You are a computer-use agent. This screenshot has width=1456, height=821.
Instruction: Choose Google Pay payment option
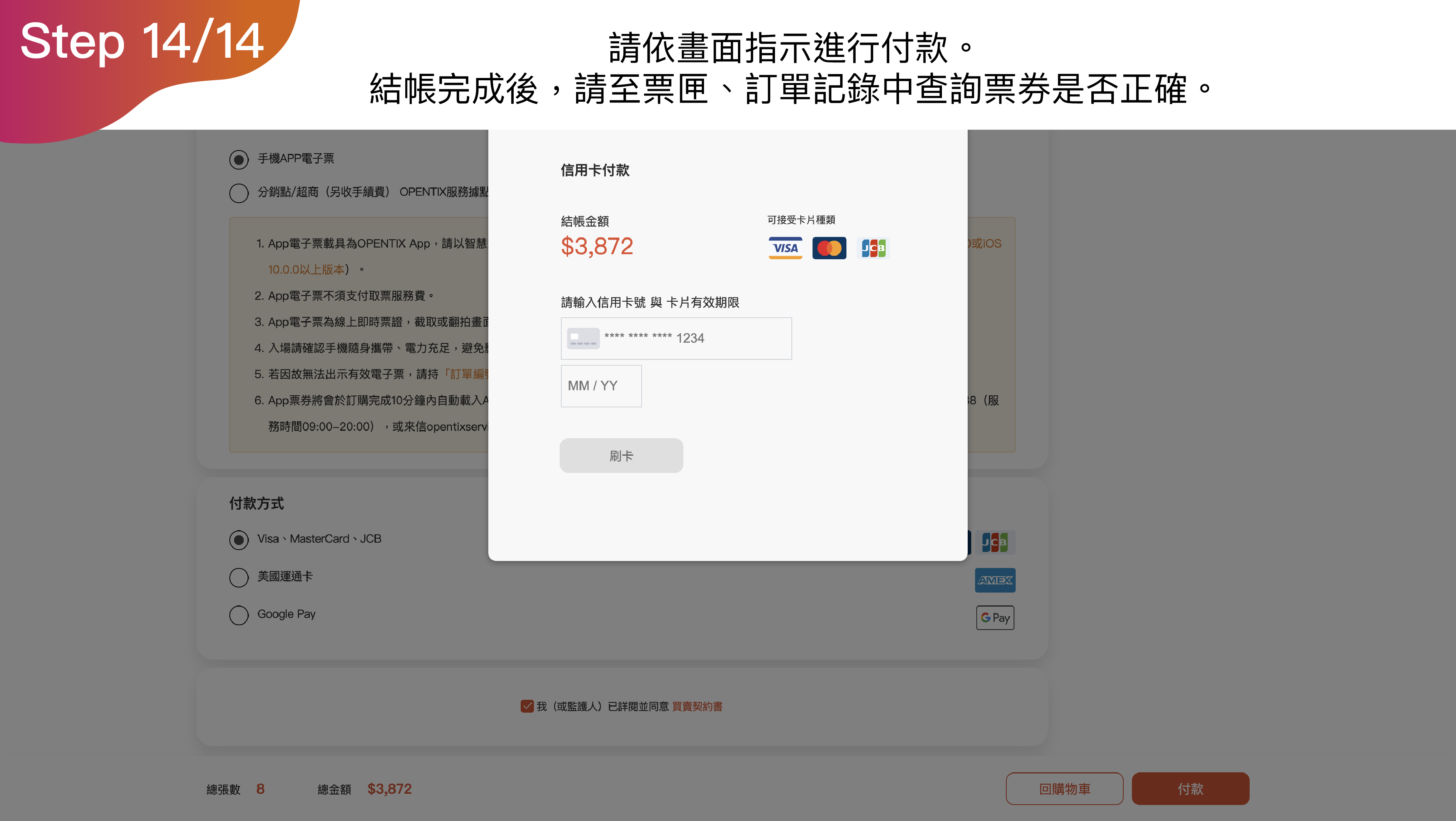[239, 615]
